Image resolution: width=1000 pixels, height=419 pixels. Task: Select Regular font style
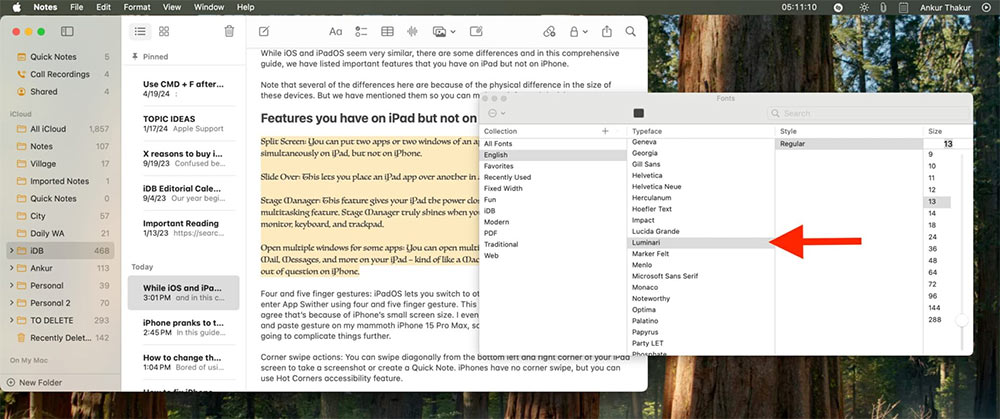[x=848, y=144]
